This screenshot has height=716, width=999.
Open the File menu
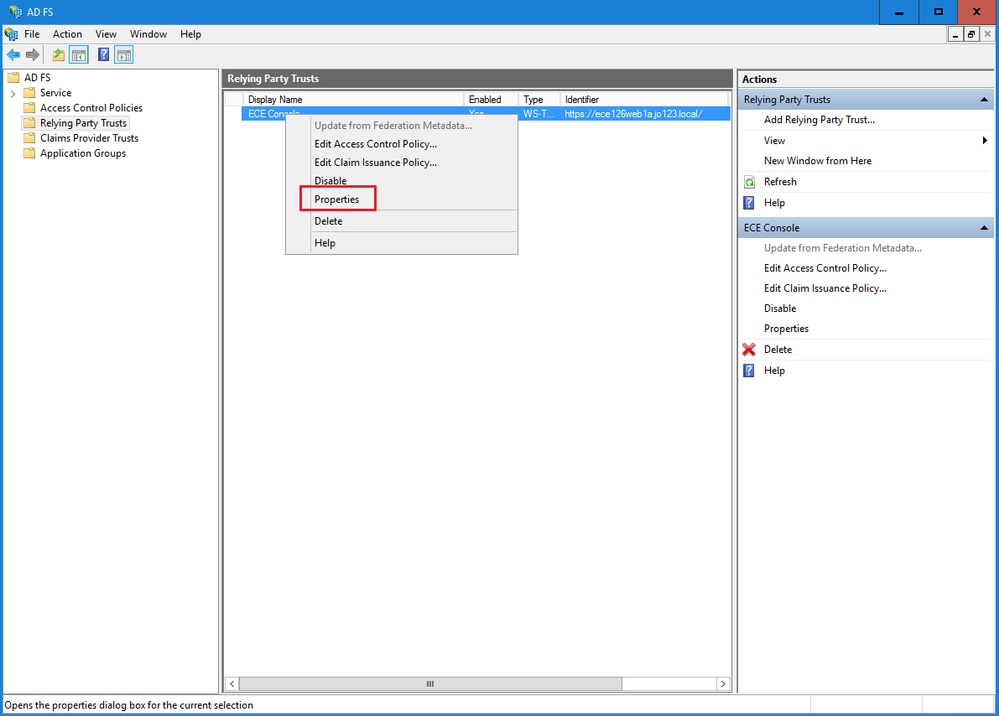(x=32, y=34)
